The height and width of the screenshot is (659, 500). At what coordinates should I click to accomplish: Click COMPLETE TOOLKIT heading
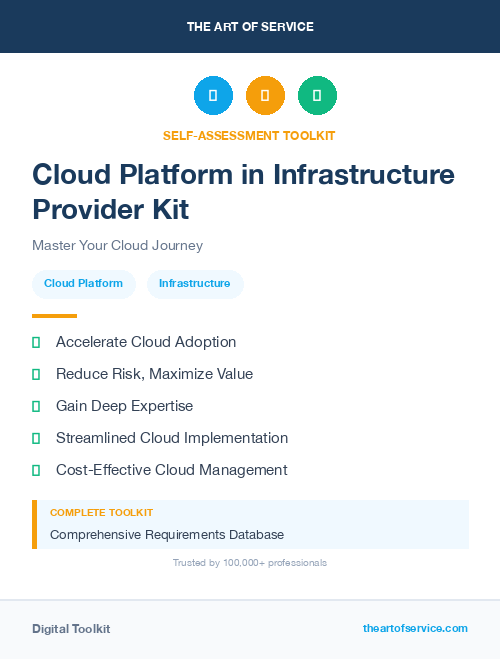click(101, 513)
